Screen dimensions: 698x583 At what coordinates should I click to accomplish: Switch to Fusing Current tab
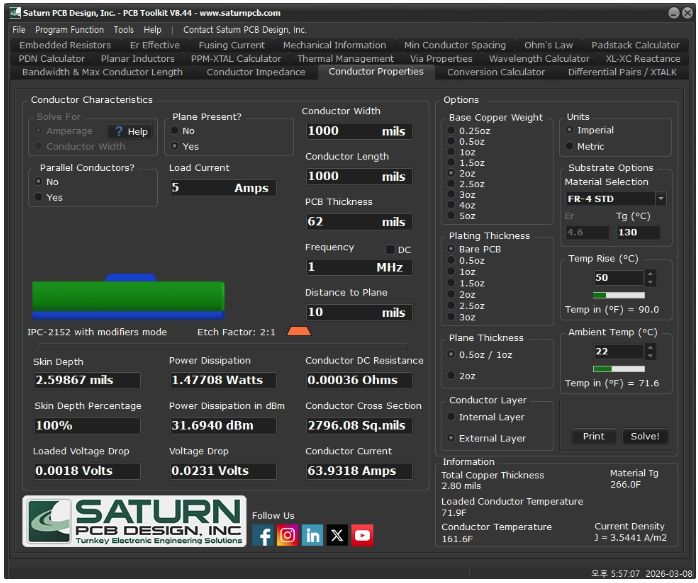[231, 45]
